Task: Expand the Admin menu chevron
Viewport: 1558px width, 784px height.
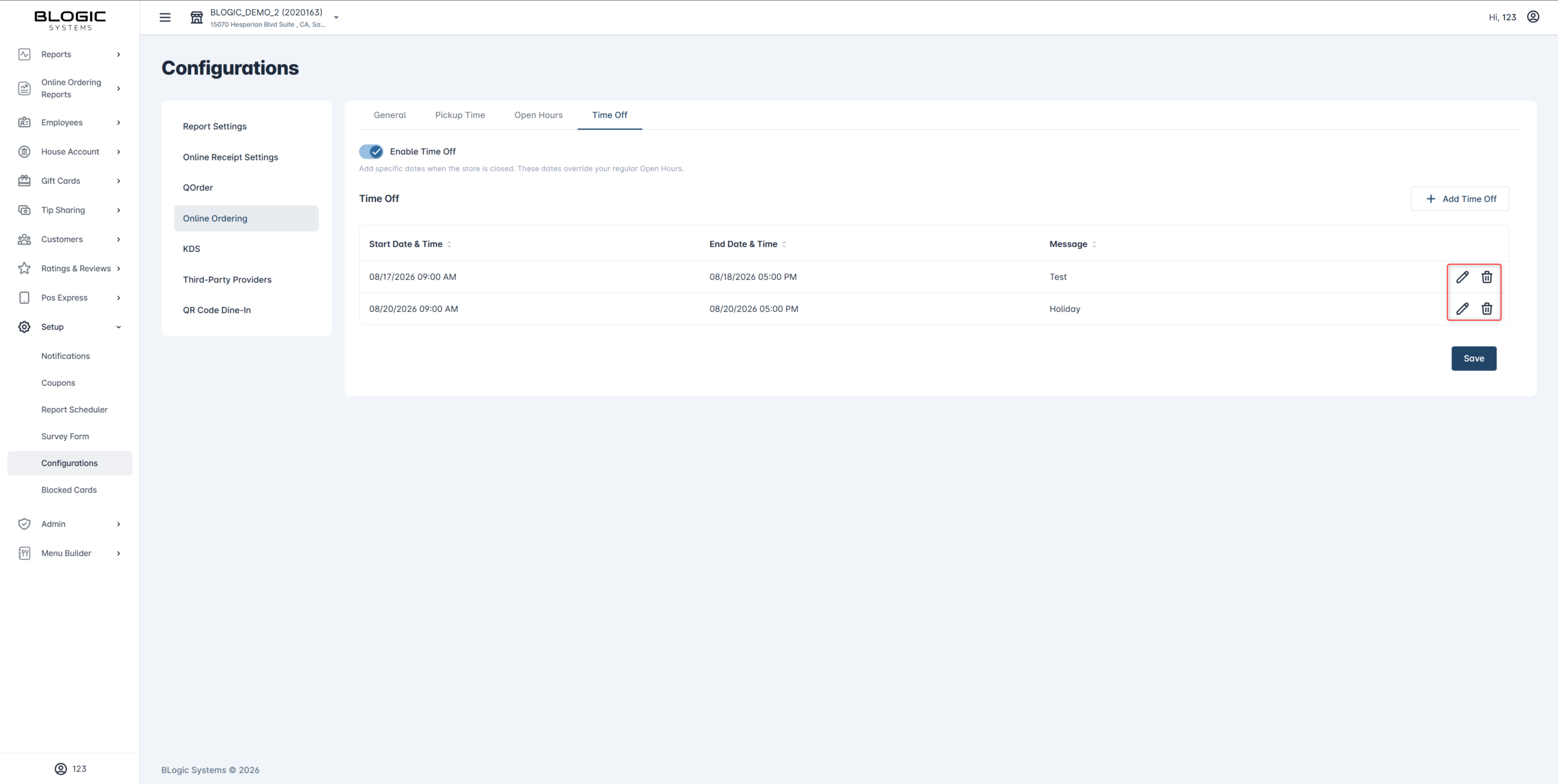Action: [119, 524]
